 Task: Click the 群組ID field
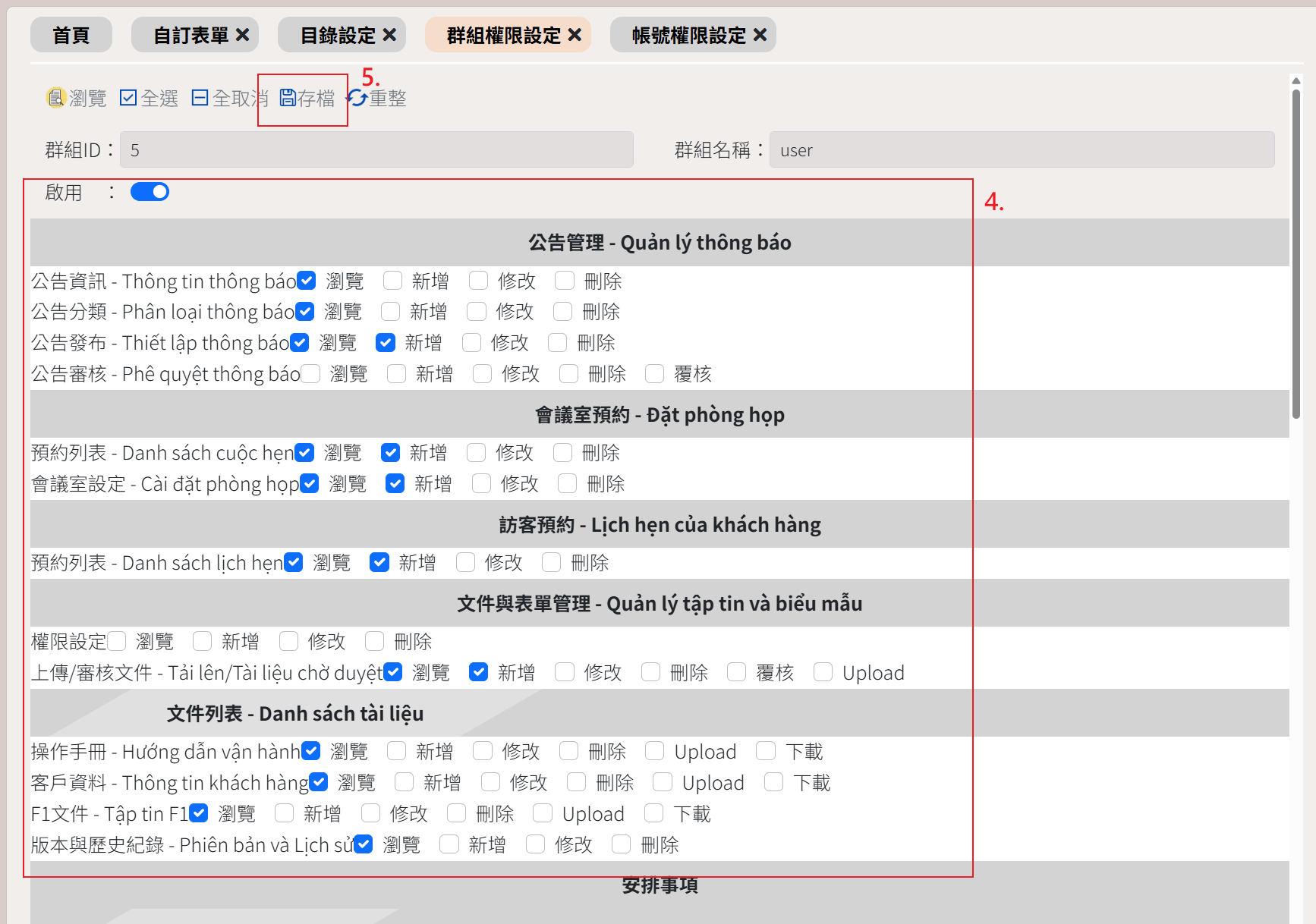coord(376,150)
